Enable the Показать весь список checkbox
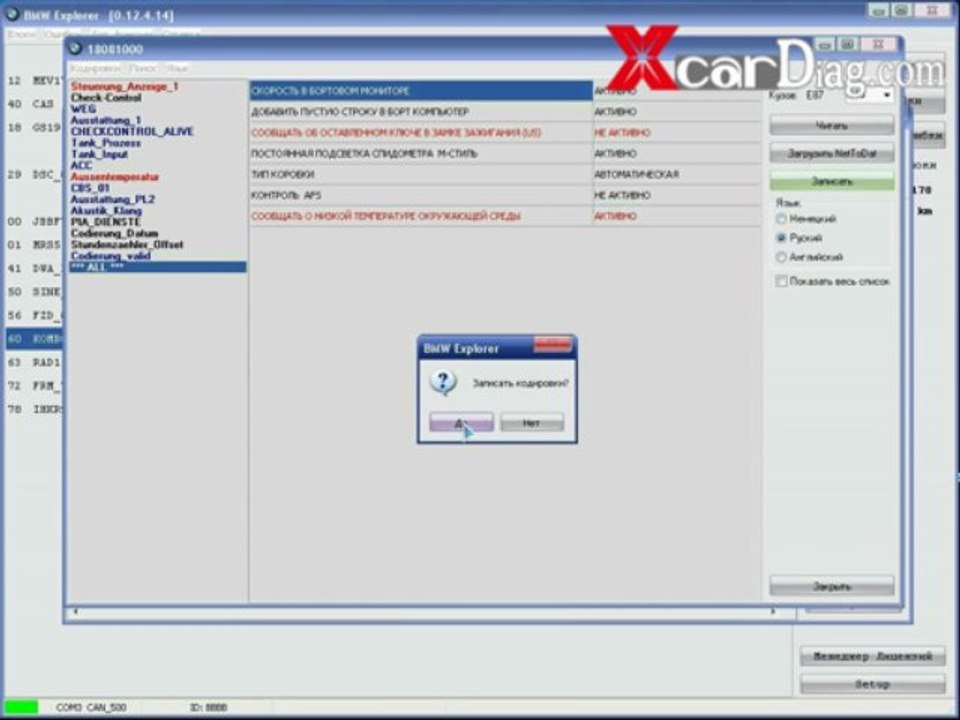This screenshot has height=720, width=960. (781, 282)
